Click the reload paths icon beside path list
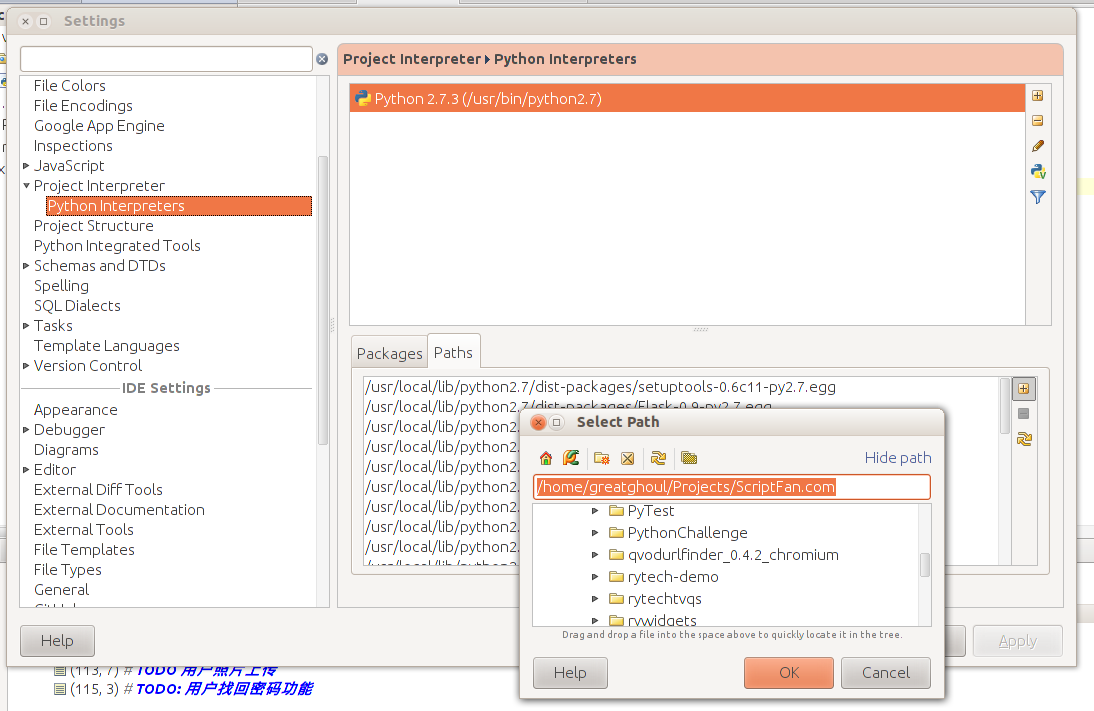1094x711 pixels. 1024,439
